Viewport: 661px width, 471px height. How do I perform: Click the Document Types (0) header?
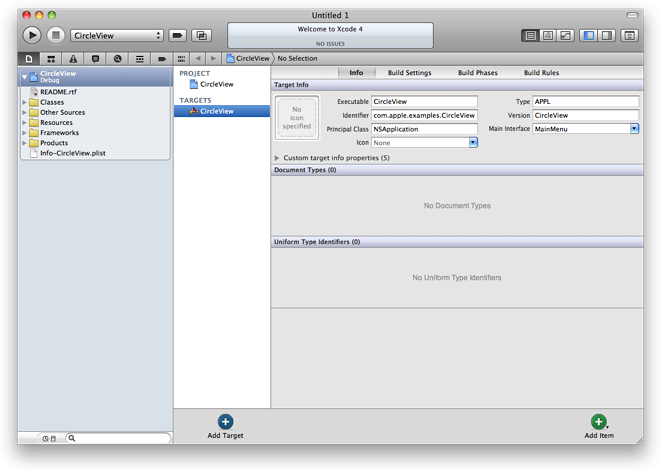(457, 170)
